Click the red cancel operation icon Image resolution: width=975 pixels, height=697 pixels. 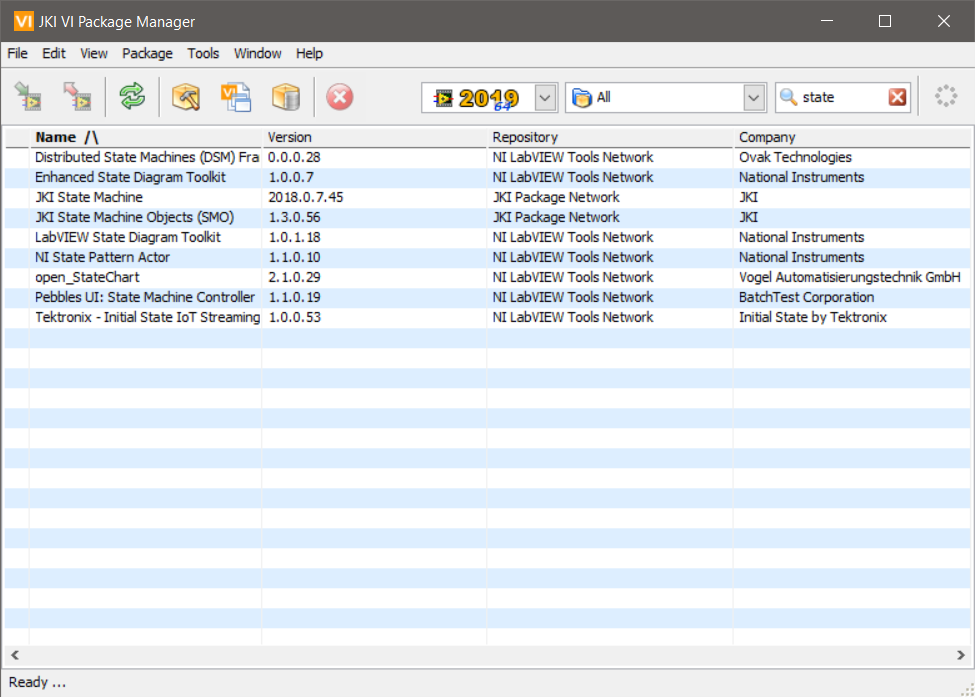click(x=340, y=97)
